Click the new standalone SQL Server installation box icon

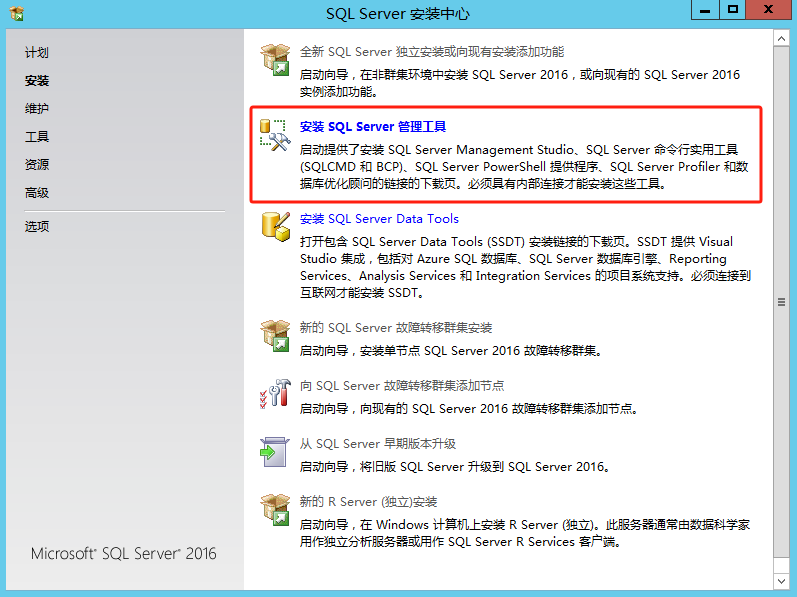275,59
